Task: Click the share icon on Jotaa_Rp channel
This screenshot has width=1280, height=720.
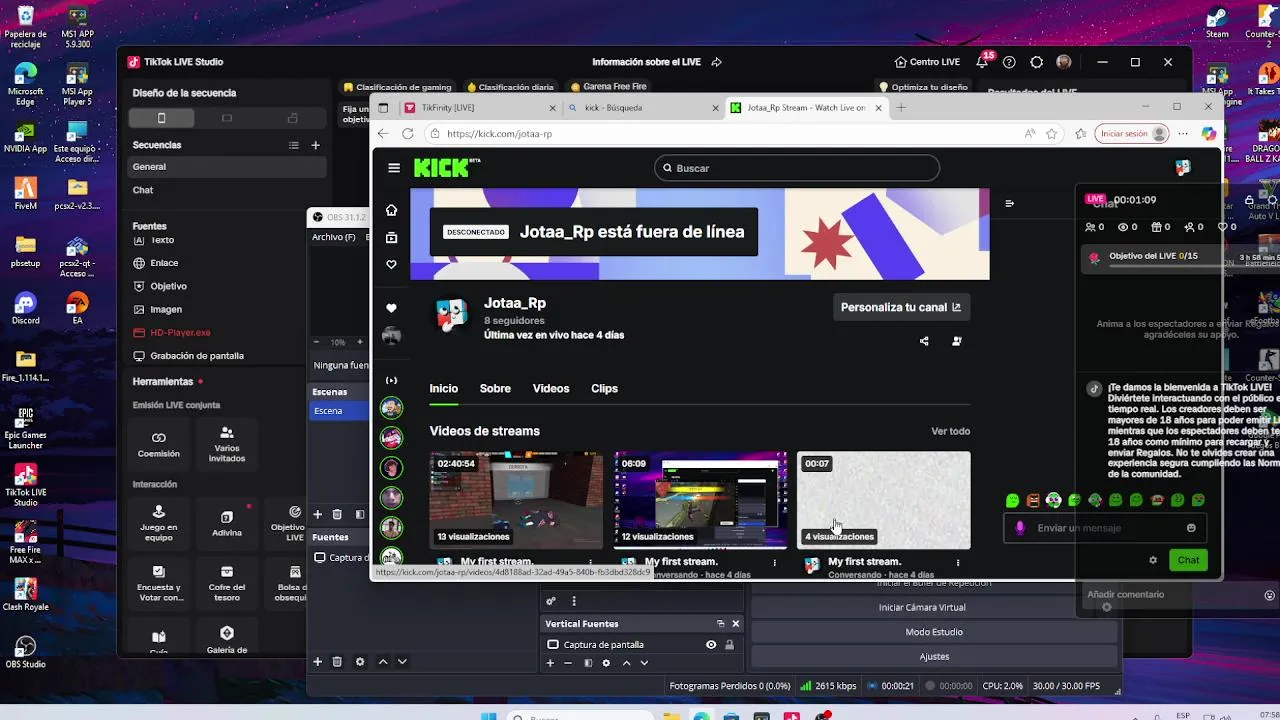Action: 924,341
